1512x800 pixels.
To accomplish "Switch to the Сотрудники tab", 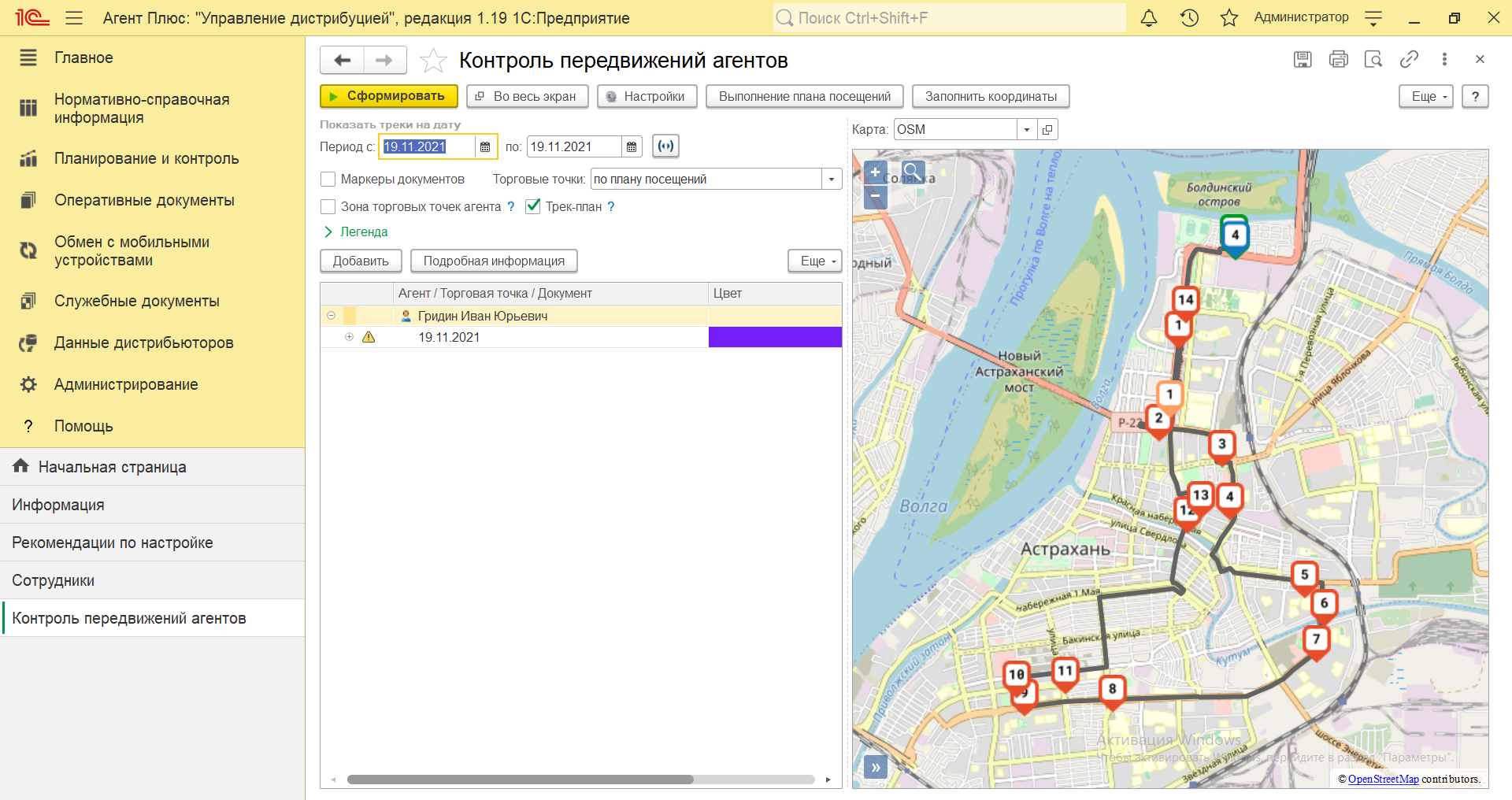I will click(54, 580).
